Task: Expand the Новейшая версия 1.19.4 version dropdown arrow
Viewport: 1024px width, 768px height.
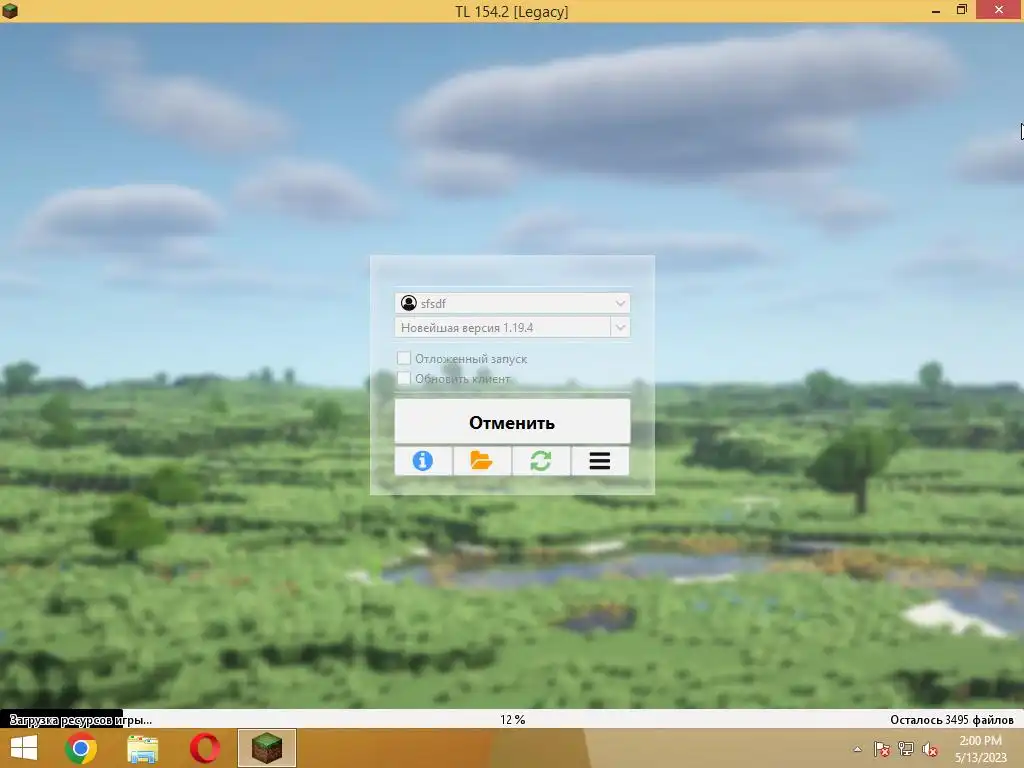Action: pos(620,327)
